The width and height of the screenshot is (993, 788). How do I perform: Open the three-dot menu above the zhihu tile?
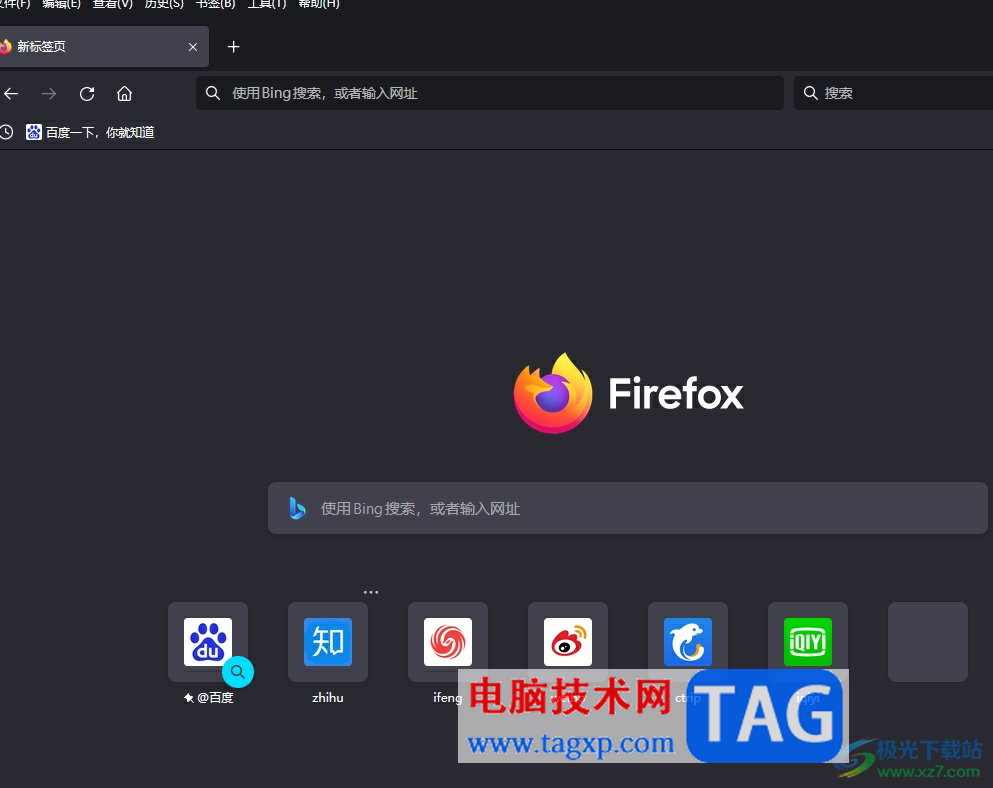pos(371,592)
